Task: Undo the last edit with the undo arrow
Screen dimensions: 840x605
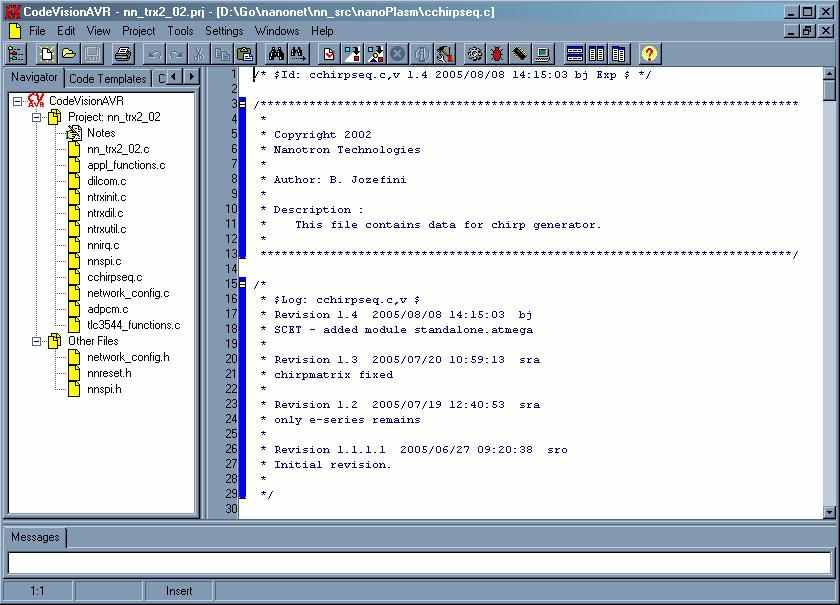Action: 154,54
